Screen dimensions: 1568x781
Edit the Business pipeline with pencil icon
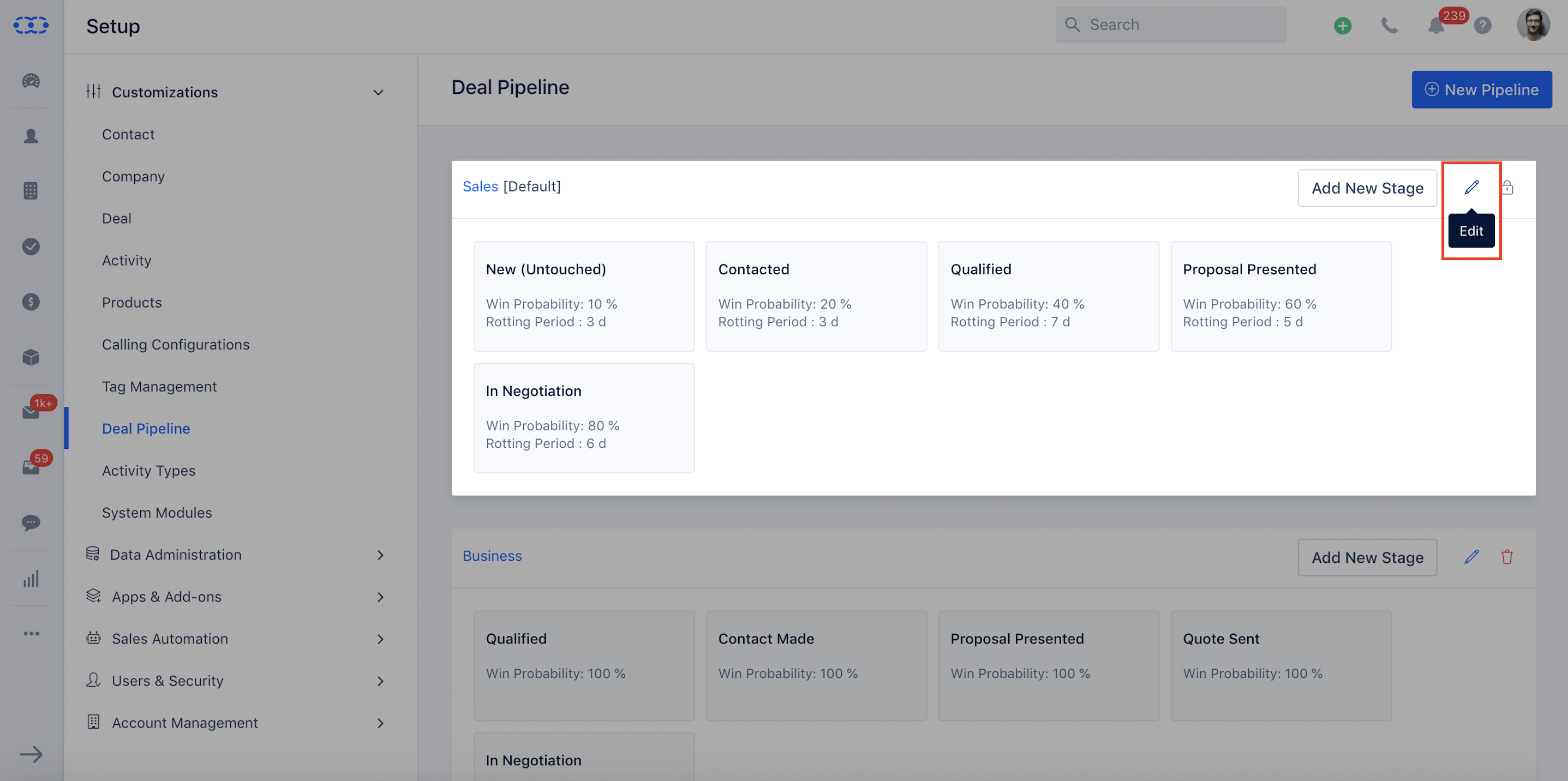1472,556
